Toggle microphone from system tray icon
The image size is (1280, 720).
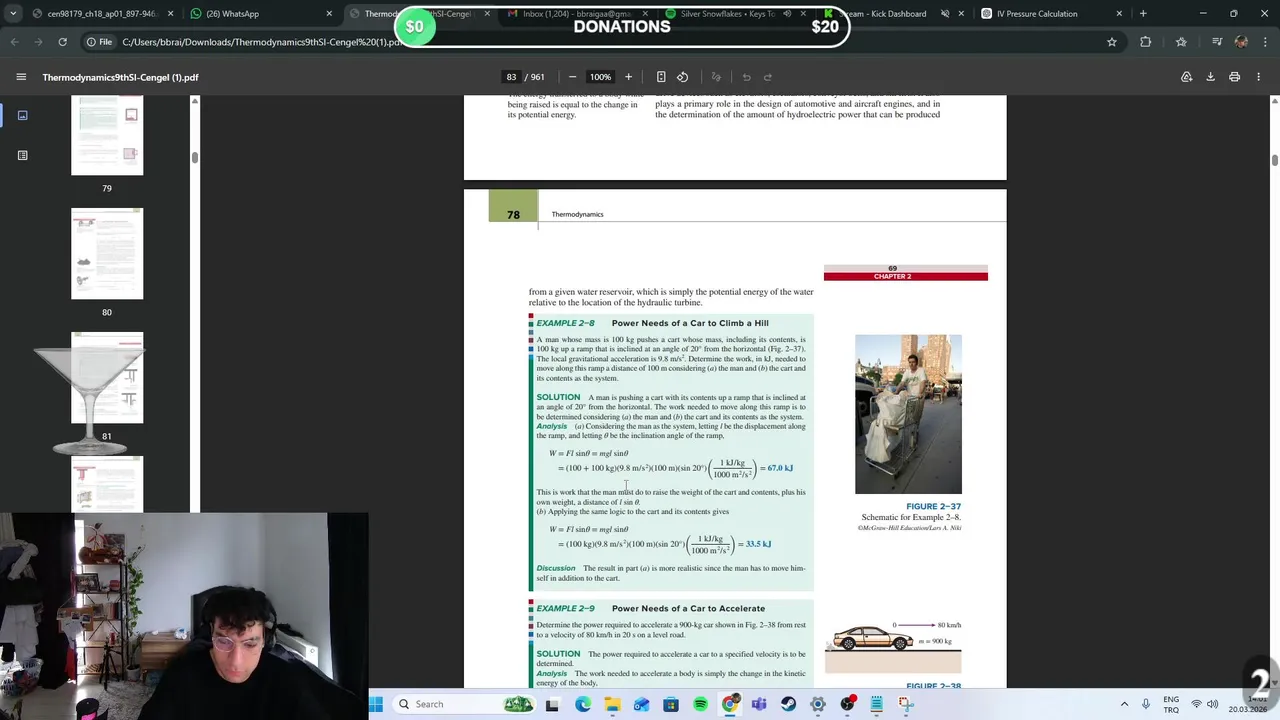coord(1145,704)
